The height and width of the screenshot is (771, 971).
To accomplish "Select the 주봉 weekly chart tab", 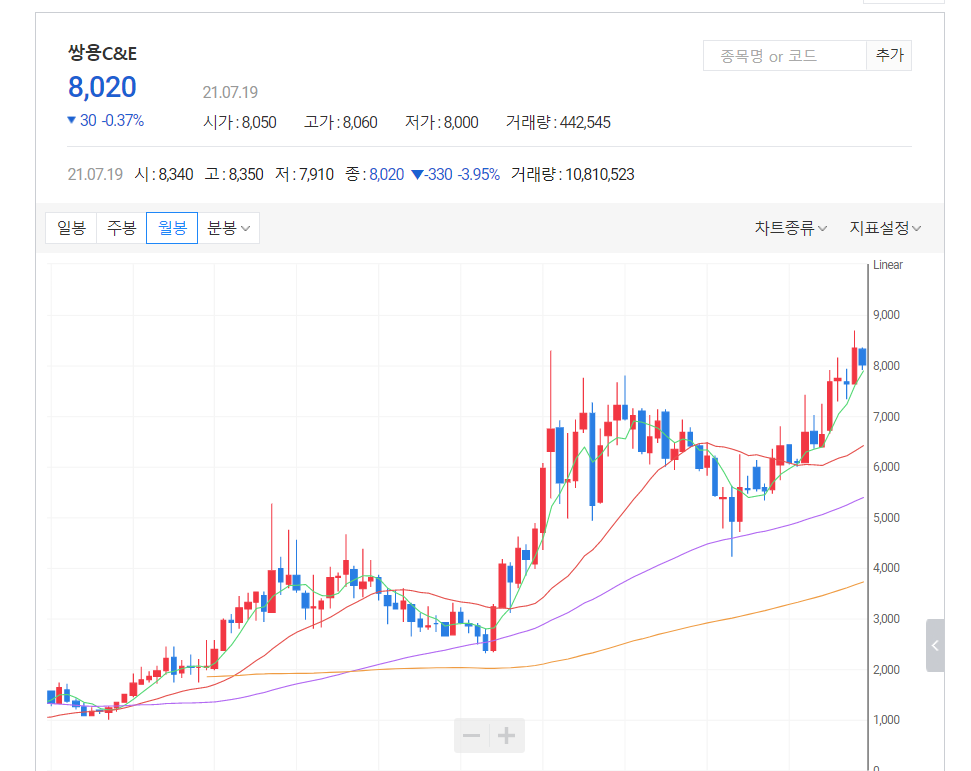I will 121,228.
